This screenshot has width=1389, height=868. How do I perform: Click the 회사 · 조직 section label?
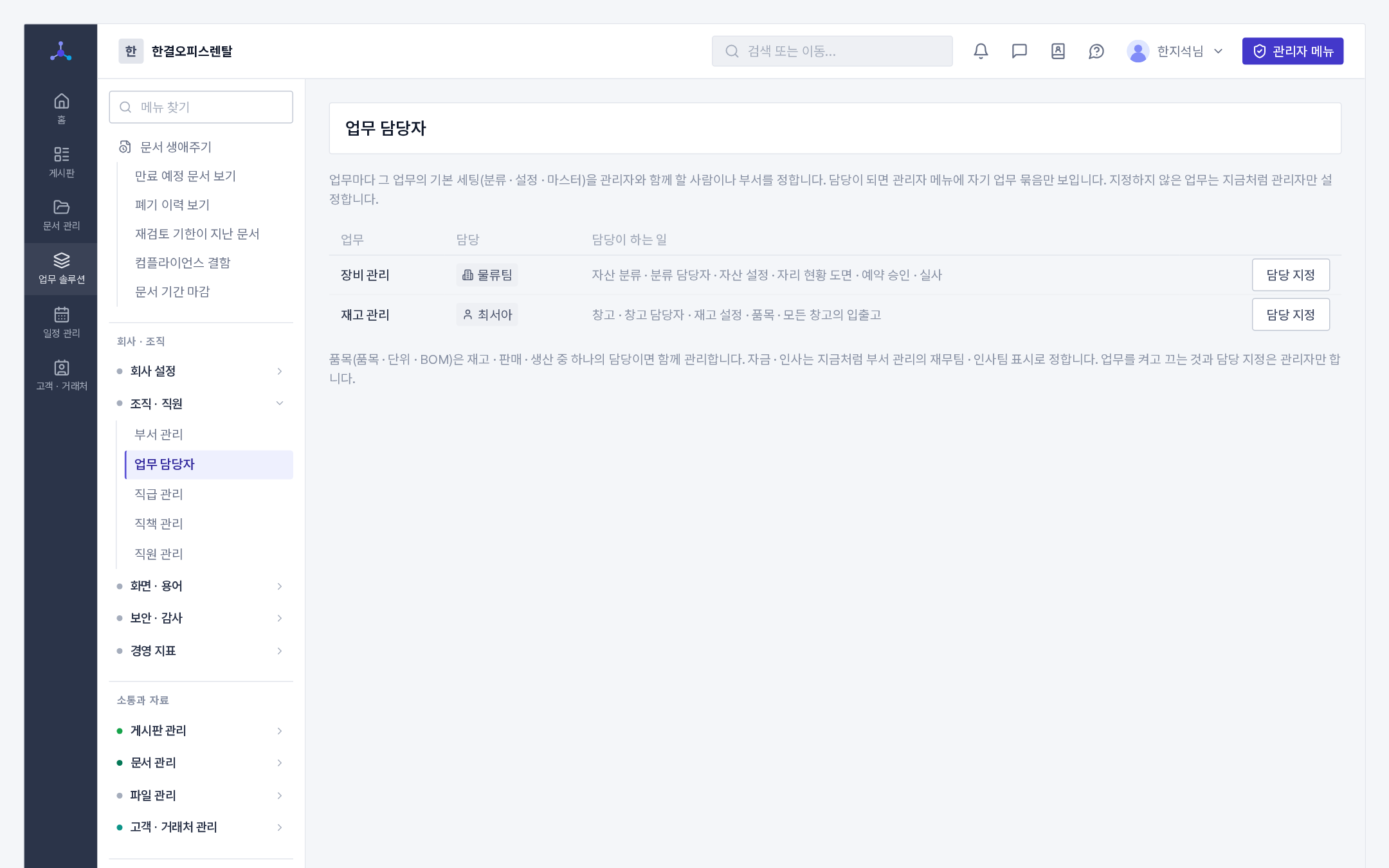[141, 341]
